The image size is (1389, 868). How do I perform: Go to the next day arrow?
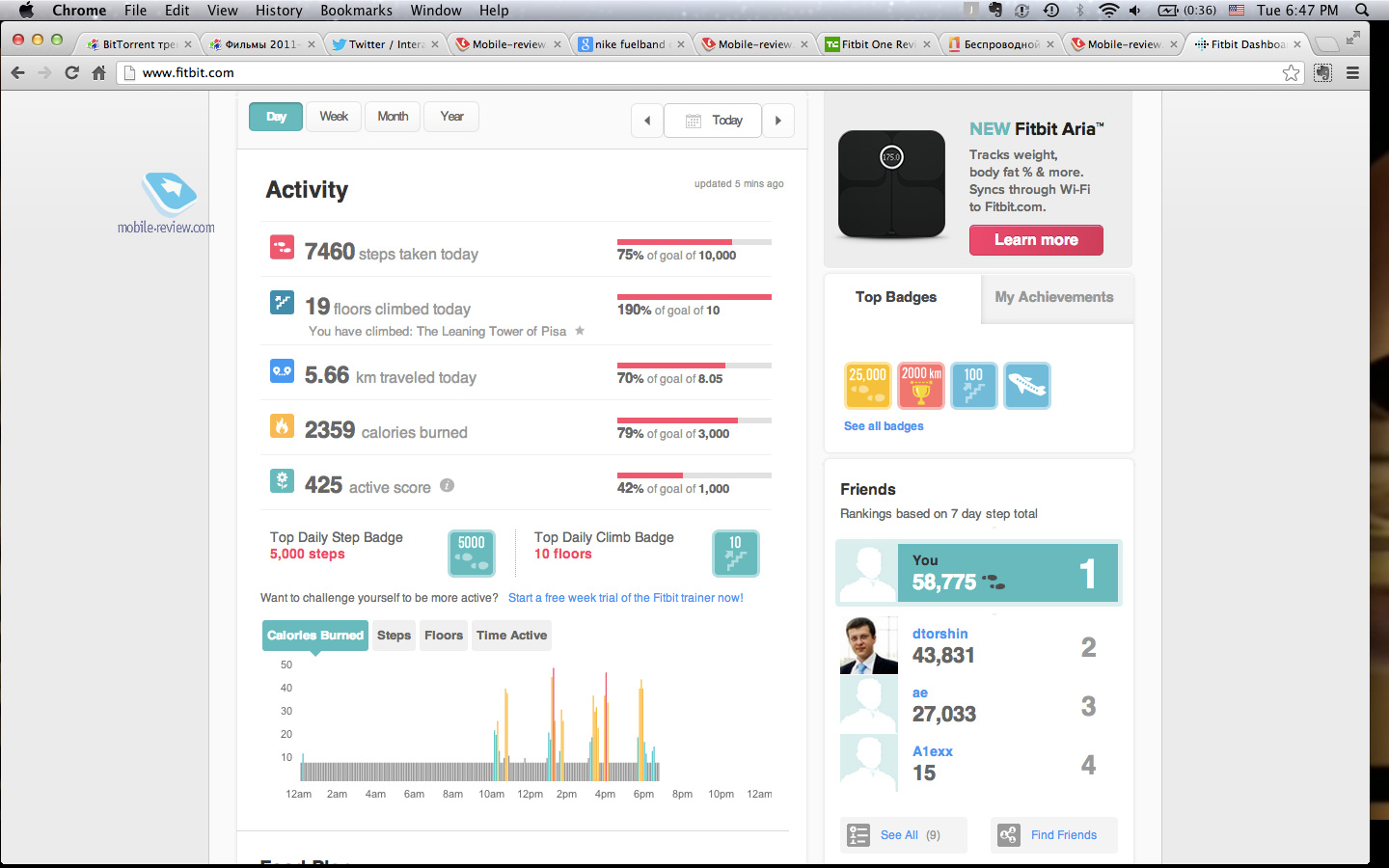point(778,121)
